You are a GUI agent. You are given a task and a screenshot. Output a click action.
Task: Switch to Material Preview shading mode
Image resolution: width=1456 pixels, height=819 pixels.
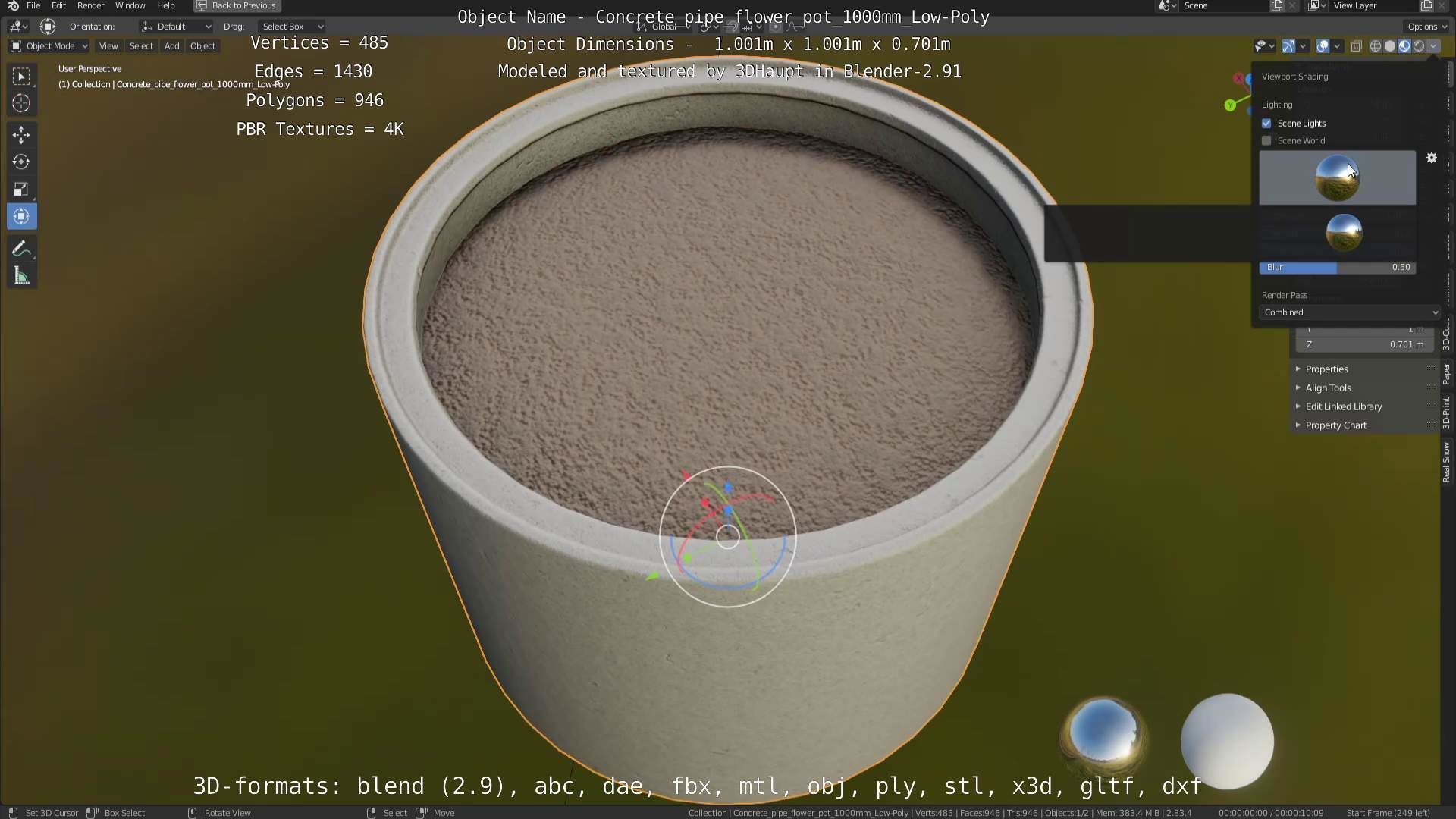1404,46
